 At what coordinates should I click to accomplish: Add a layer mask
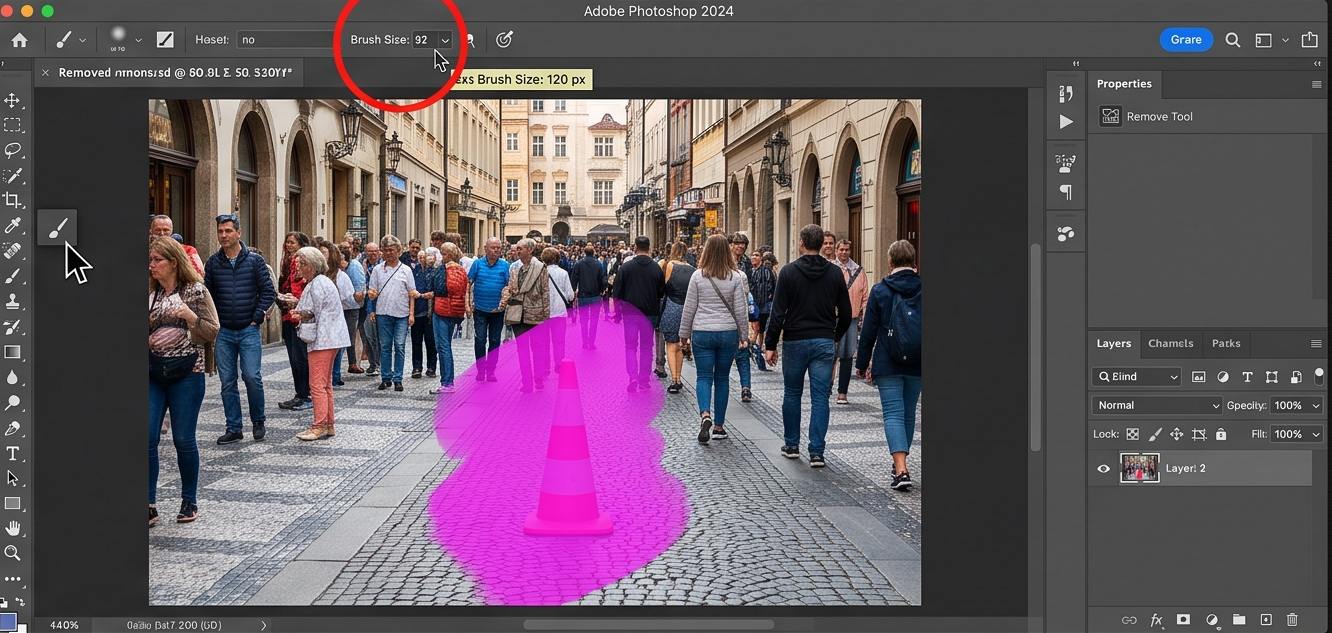[x=1183, y=620]
